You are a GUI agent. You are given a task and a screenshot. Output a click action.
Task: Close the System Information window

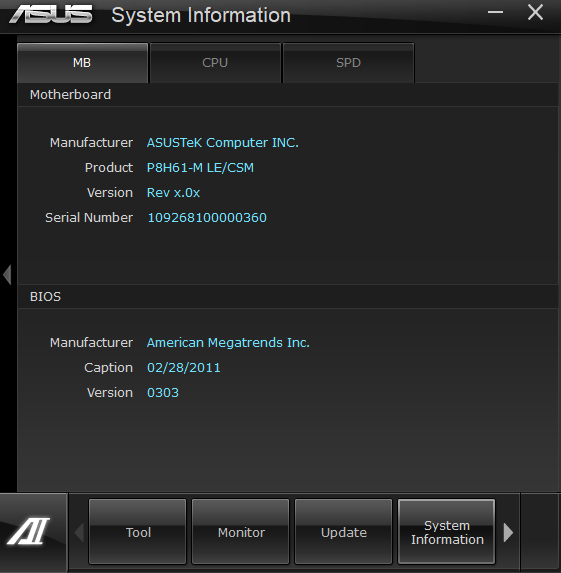[535, 12]
